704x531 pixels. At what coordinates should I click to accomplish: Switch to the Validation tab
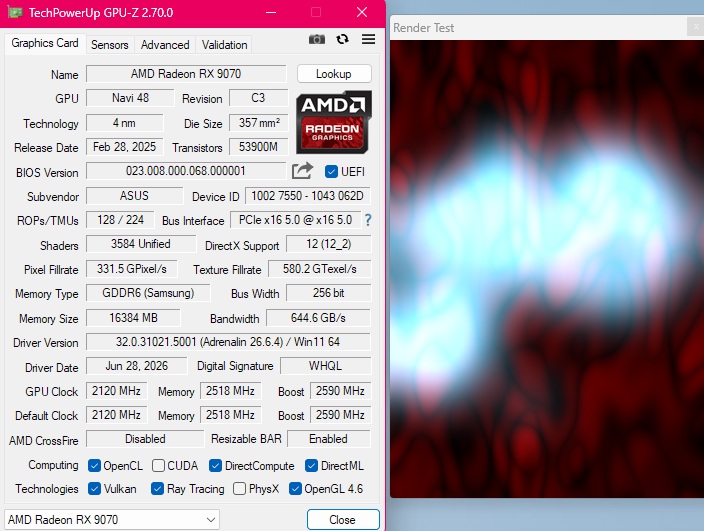point(224,45)
